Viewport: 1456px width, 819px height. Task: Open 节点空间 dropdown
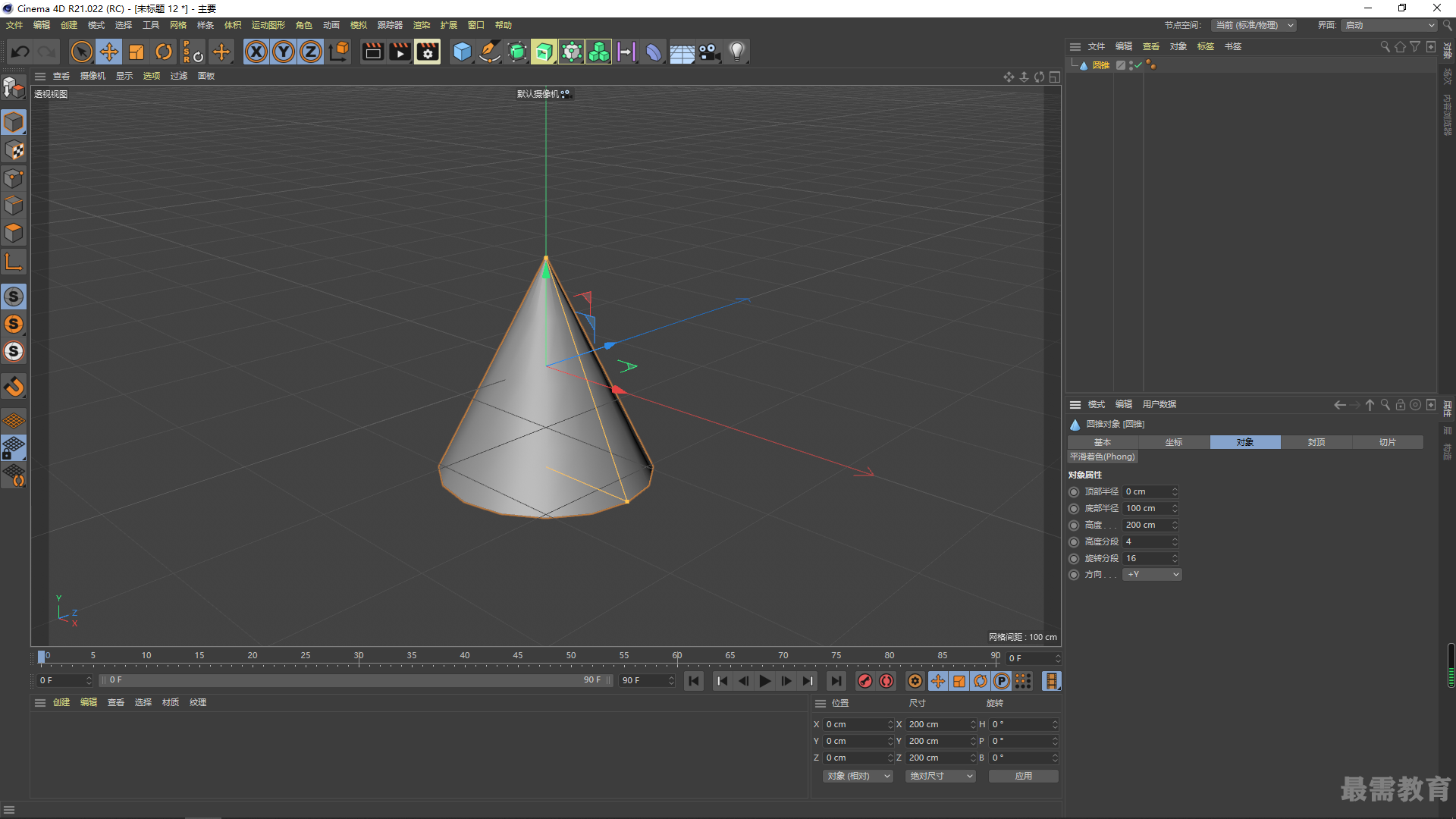point(1254,25)
